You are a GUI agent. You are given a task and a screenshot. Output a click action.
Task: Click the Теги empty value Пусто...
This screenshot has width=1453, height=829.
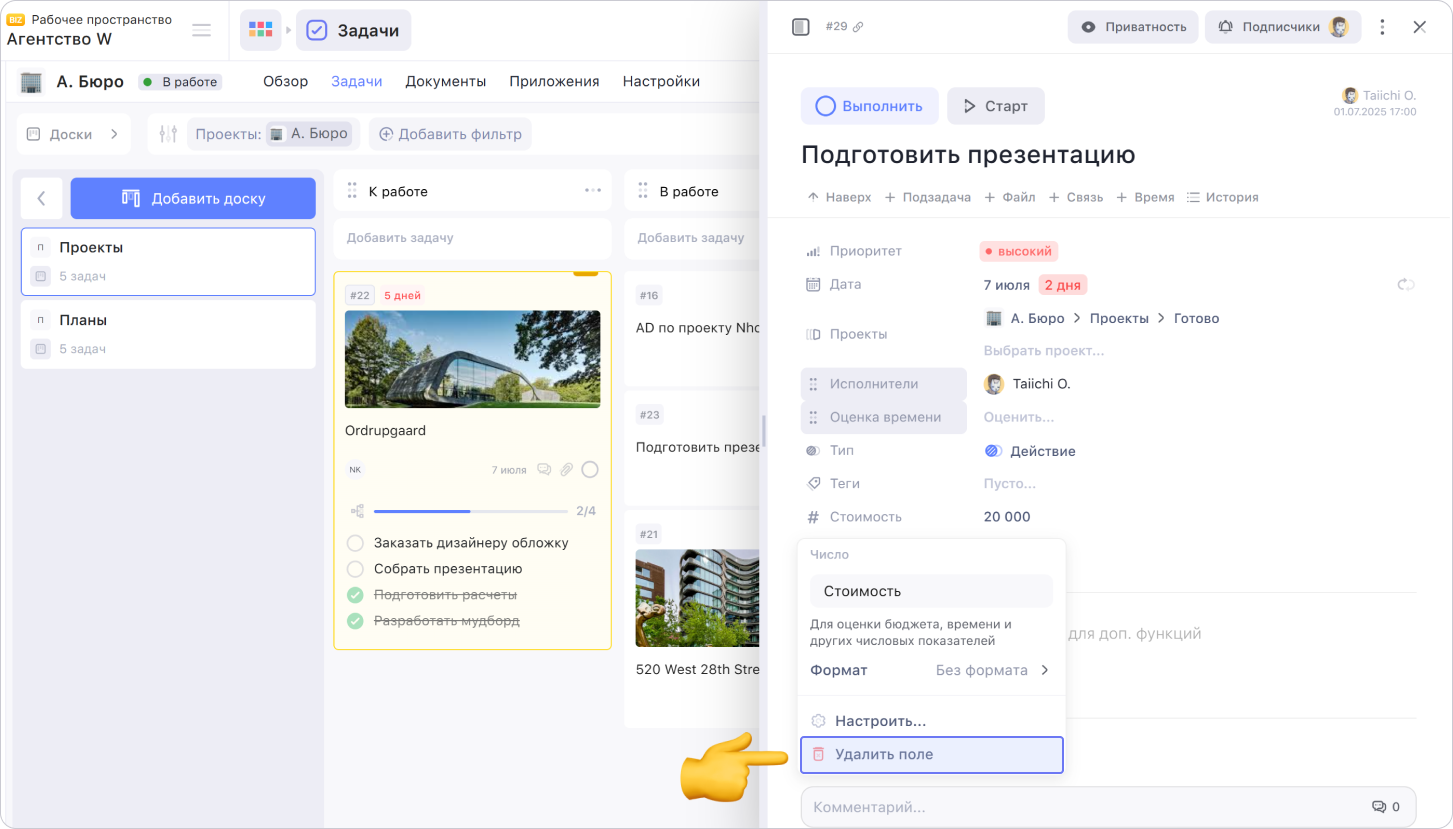click(1010, 484)
